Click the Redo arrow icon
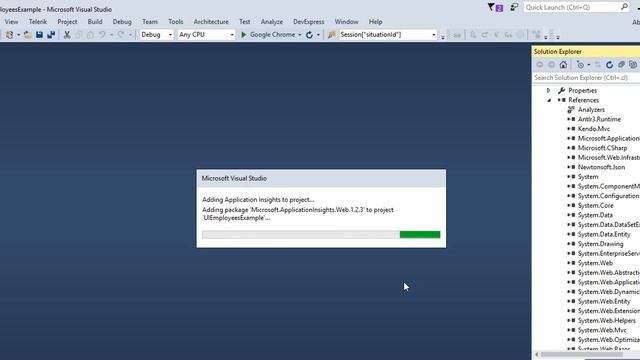 pos(121,35)
